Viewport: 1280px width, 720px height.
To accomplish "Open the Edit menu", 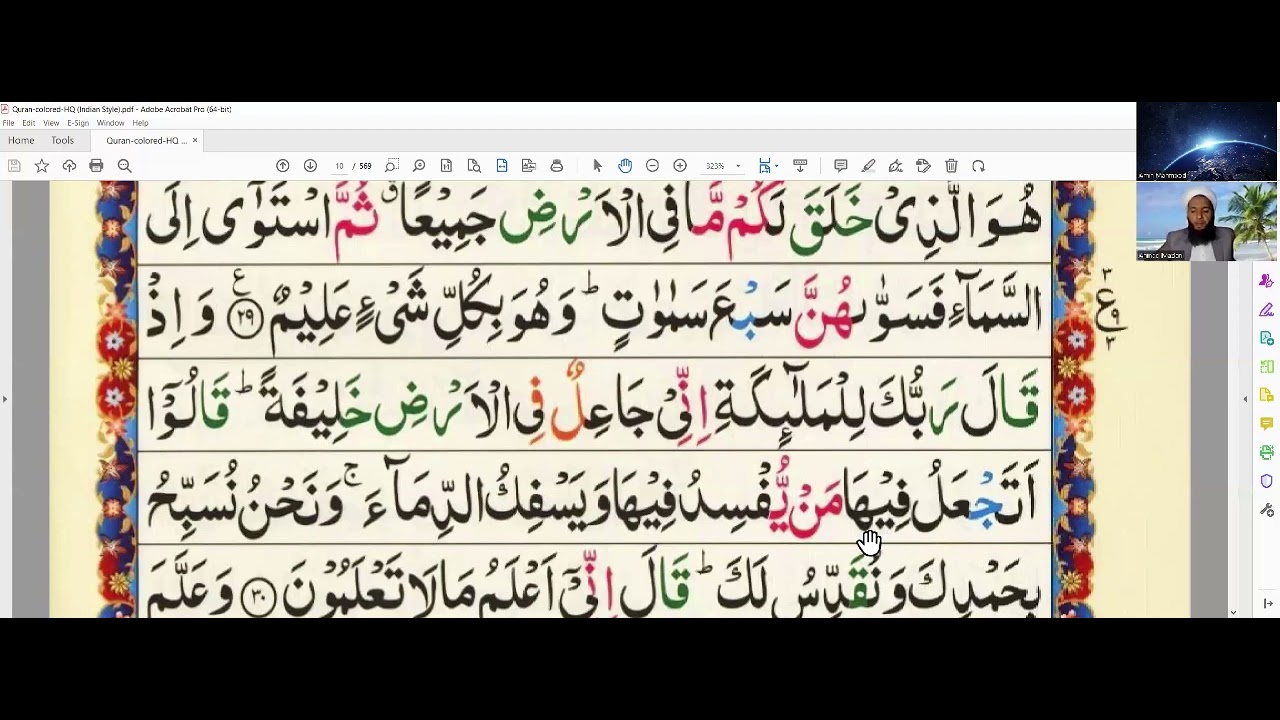I will point(29,123).
